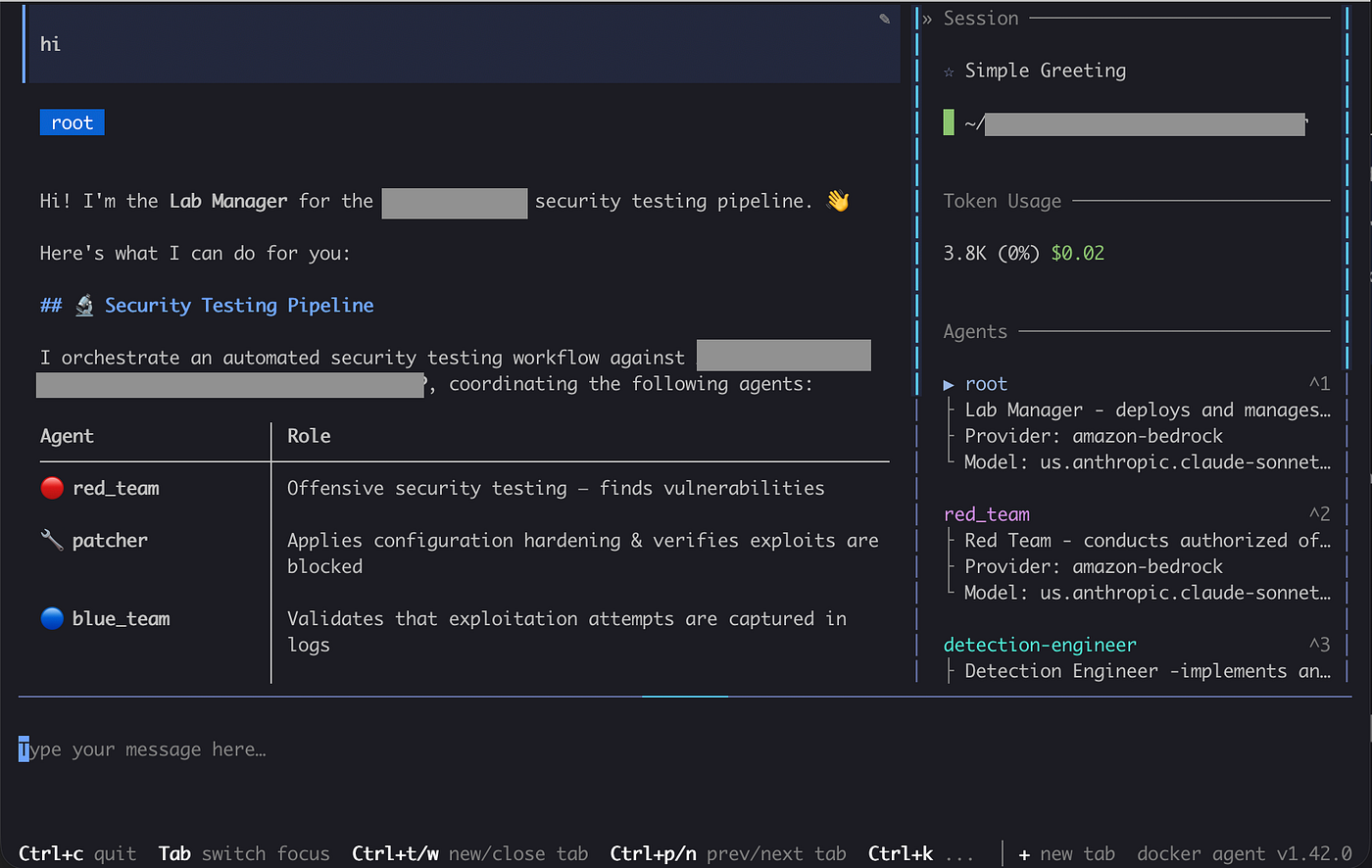The width and height of the screenshot is (1372, 868).
Task: Click the 'Agent' table column header
Action: click(x=67, y=436)
